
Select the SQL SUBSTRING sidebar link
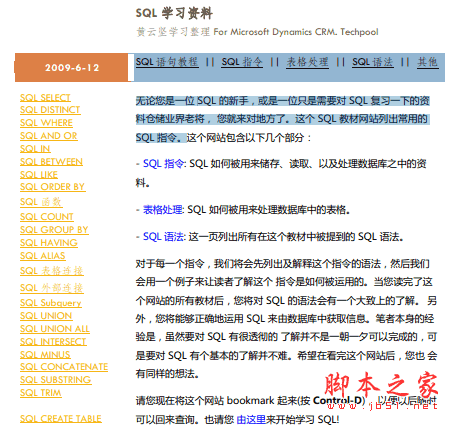(56, 380)
